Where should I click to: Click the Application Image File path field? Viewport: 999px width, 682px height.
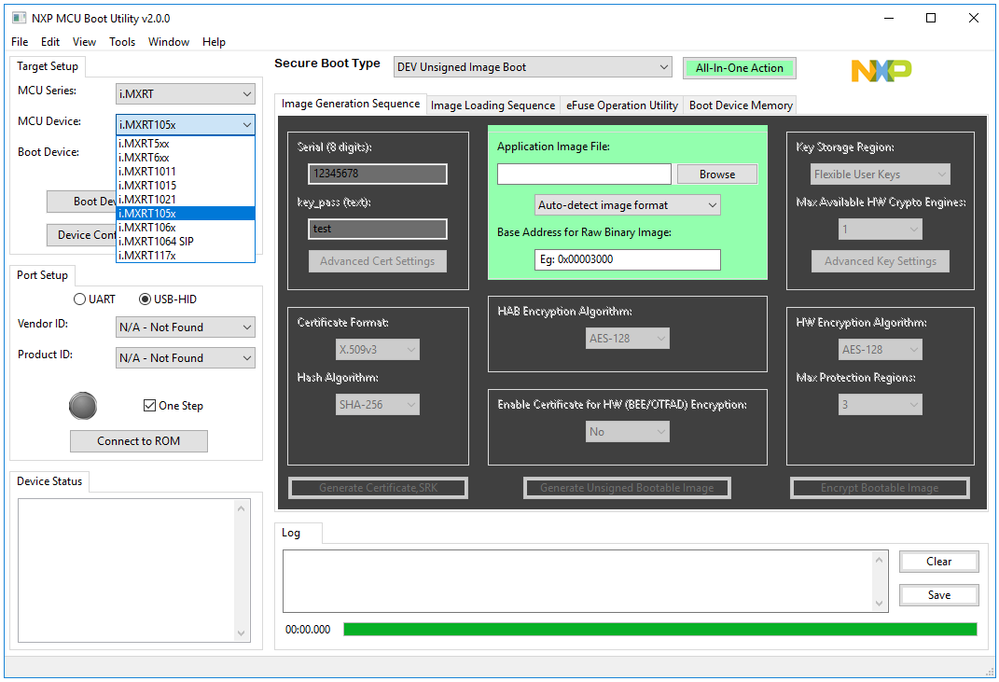(584, 174)
